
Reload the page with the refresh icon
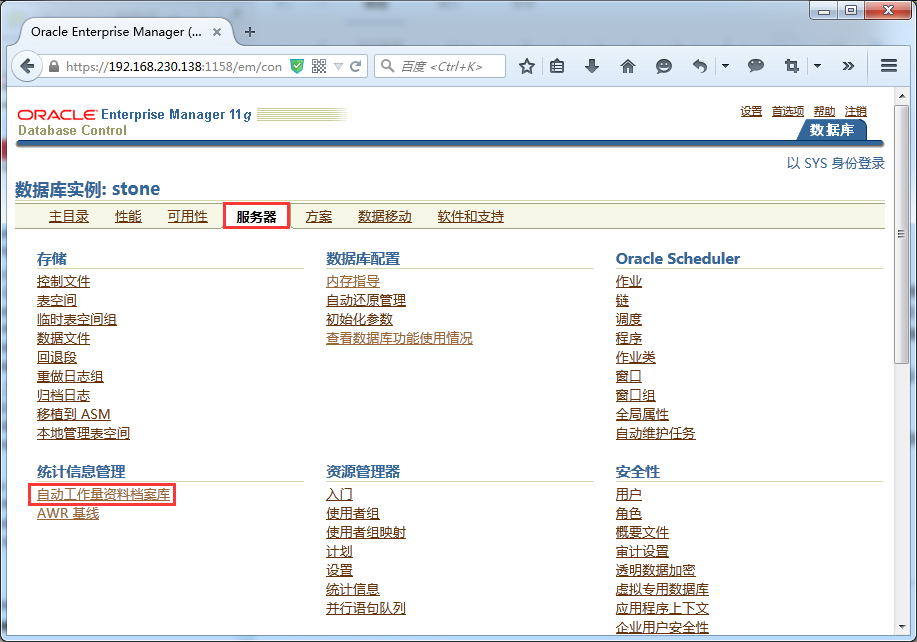click(x=356, y=67)
